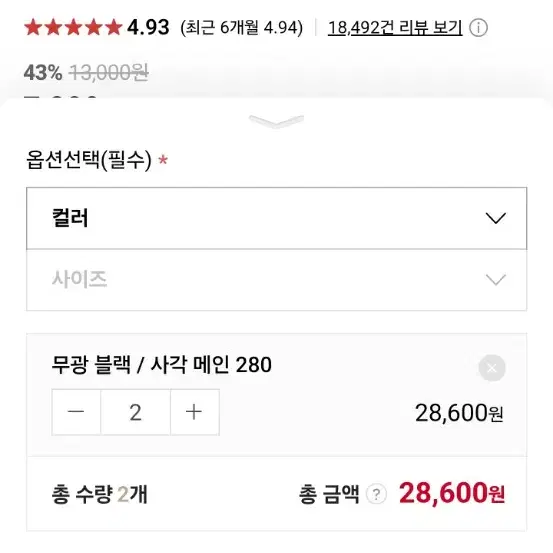The height and width of the screenshot is (553, 553).
Task: Decrease quantity with the minus button
Action: (76, 412)
